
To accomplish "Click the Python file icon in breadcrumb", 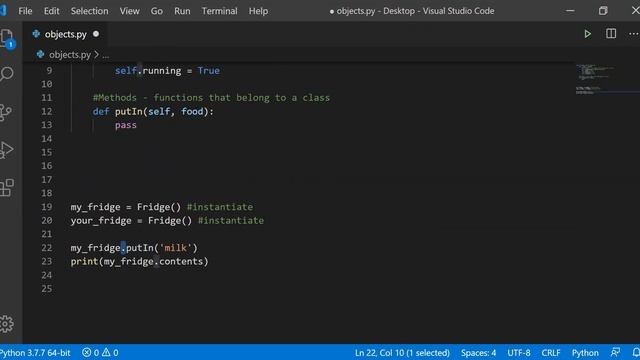I will pyautogui.click(x=40, y=54).
